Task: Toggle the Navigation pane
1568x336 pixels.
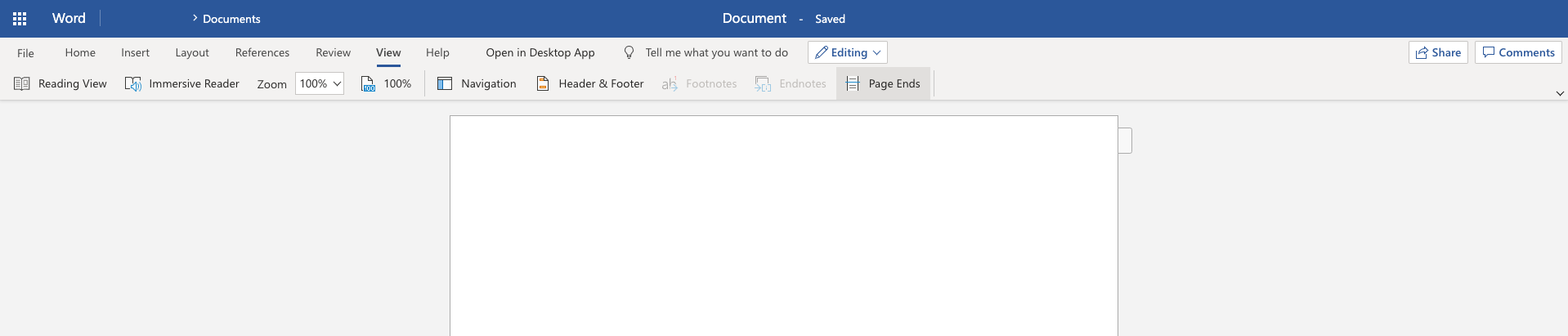Action: (x=477, y=83)
